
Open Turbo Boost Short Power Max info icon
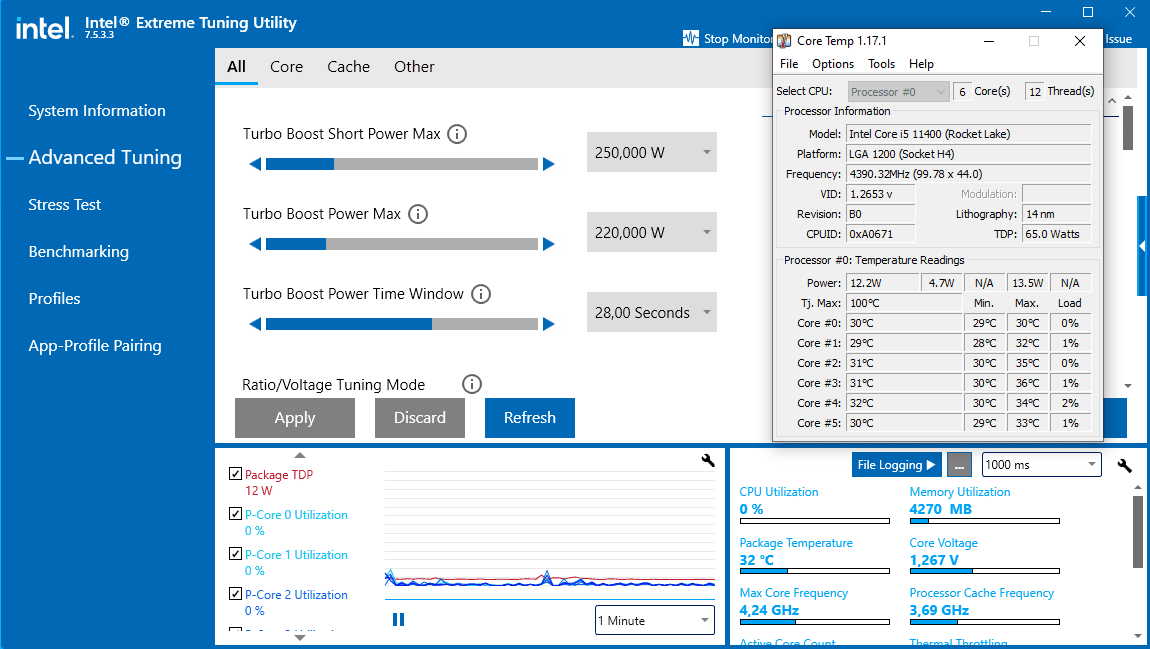click(x=457, y=134)
